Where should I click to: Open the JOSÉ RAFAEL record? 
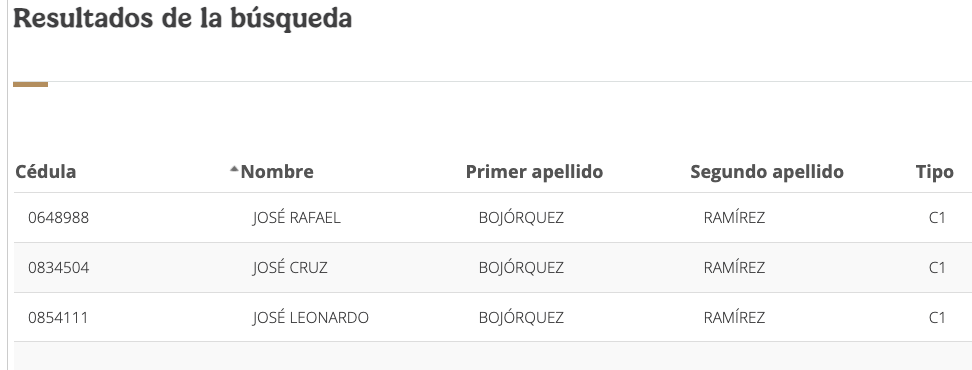click(296, 218)
